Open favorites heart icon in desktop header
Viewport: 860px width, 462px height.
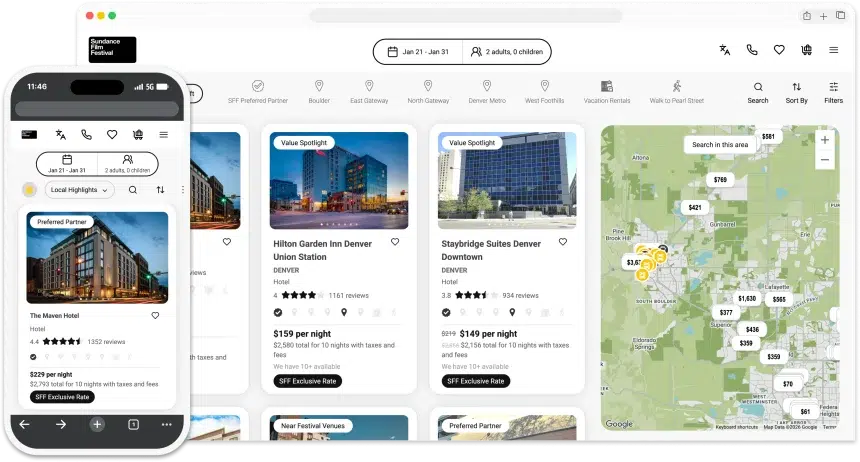(779, 50)
